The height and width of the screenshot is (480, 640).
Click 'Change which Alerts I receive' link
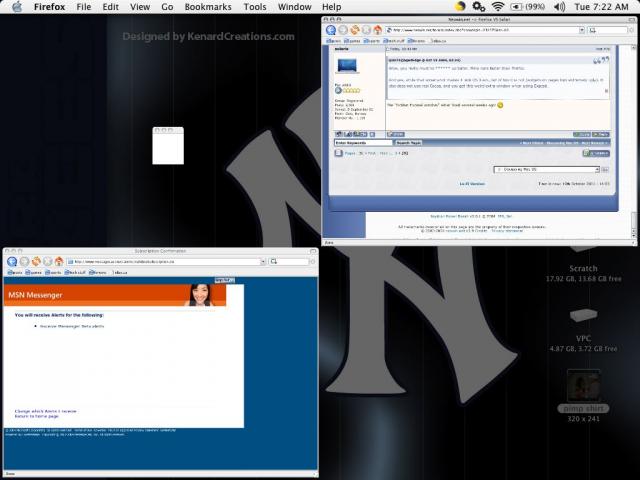point(46,411)
